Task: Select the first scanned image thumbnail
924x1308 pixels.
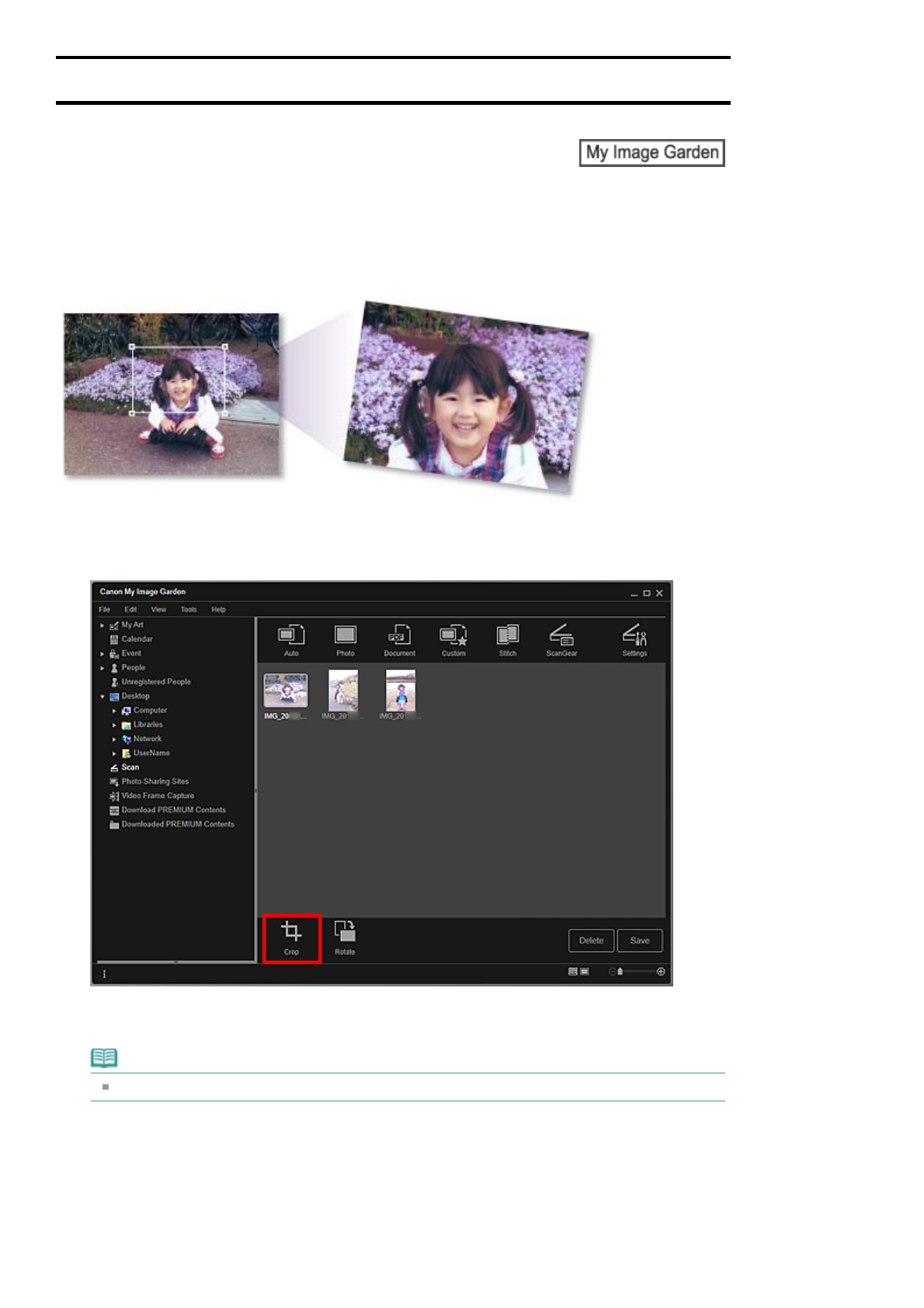Action: [x=286, y=691]
